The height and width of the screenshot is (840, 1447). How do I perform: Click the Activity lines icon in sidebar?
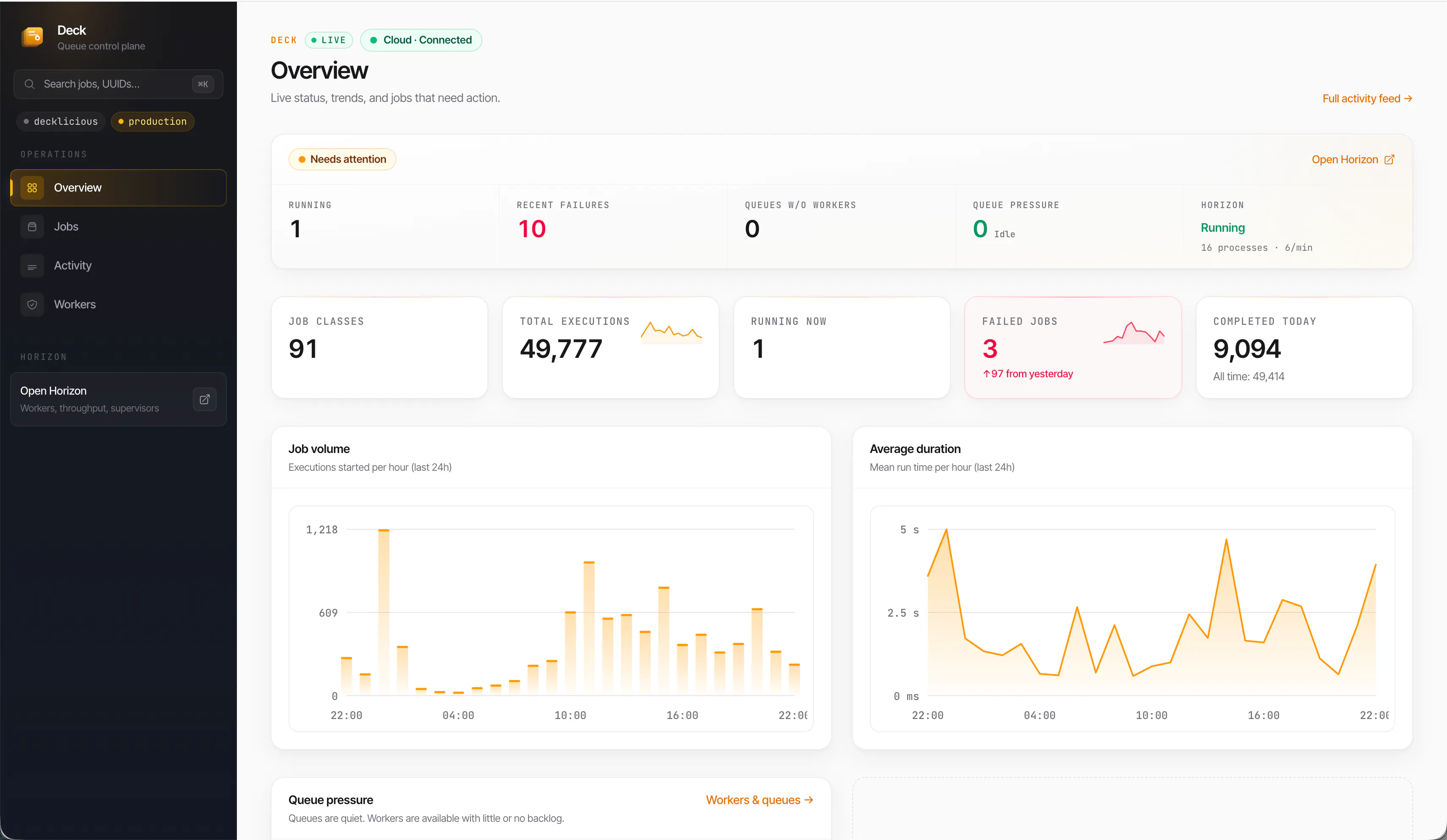pos(32,266)
